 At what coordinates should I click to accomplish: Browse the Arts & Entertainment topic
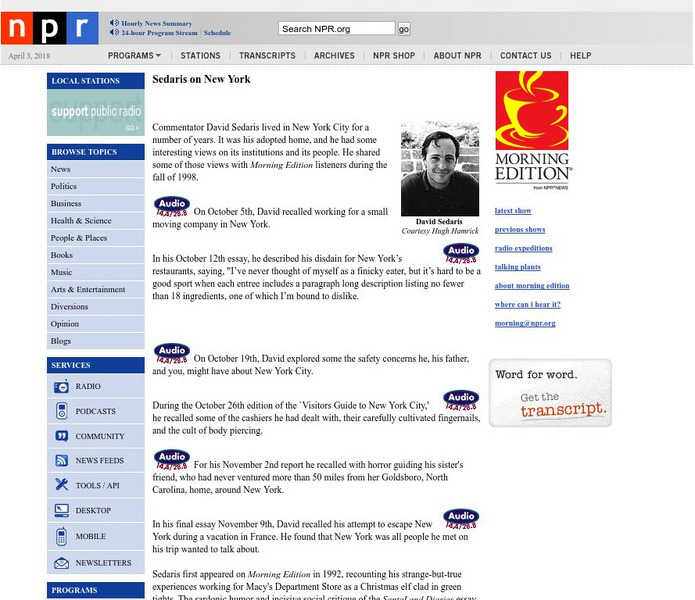[x=96, y=289]
